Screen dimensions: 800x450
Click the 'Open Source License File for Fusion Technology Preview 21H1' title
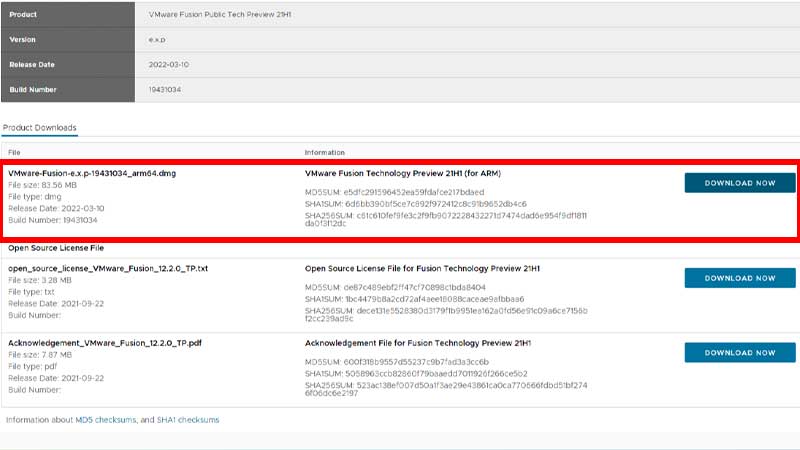click(422, 268)
